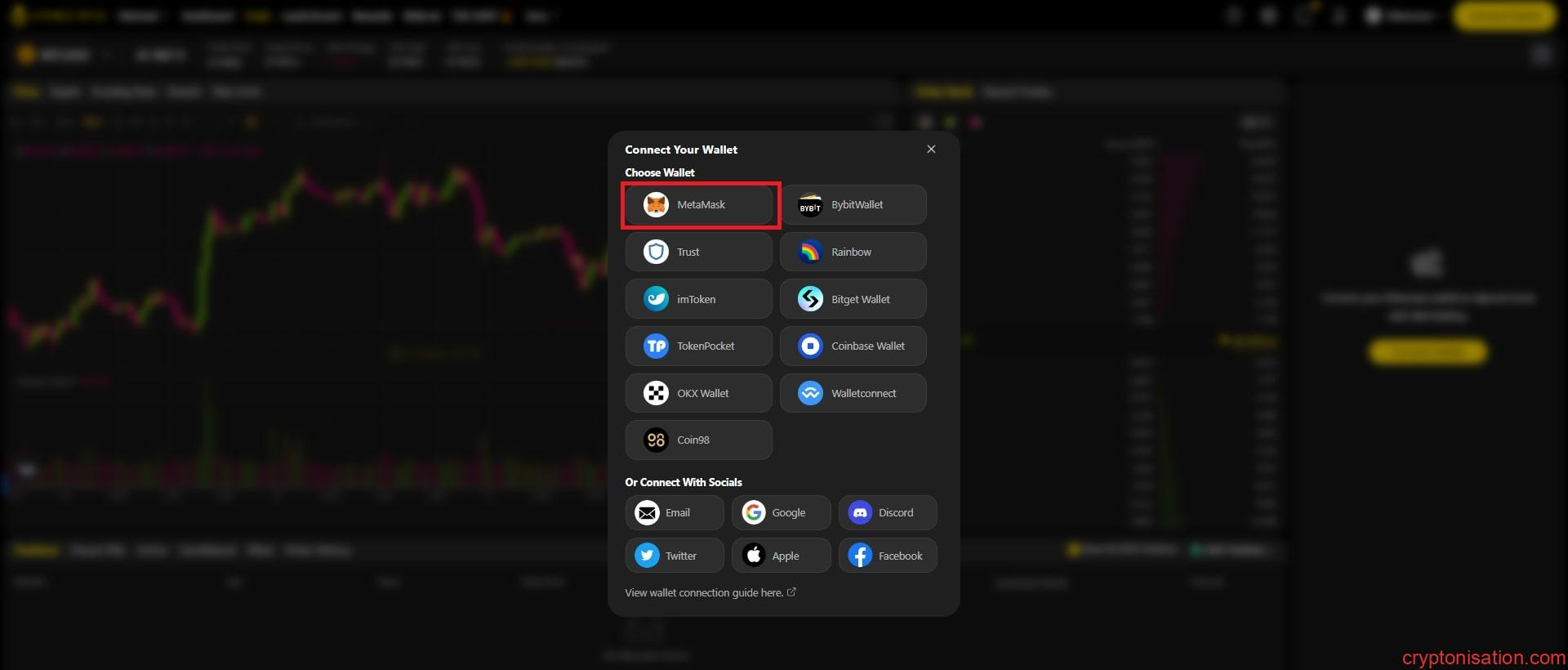The image size is (1568, 670).
Task: Click the blurred yellow button at top right
Action: pyautogui.click(x=1504, y=16)
